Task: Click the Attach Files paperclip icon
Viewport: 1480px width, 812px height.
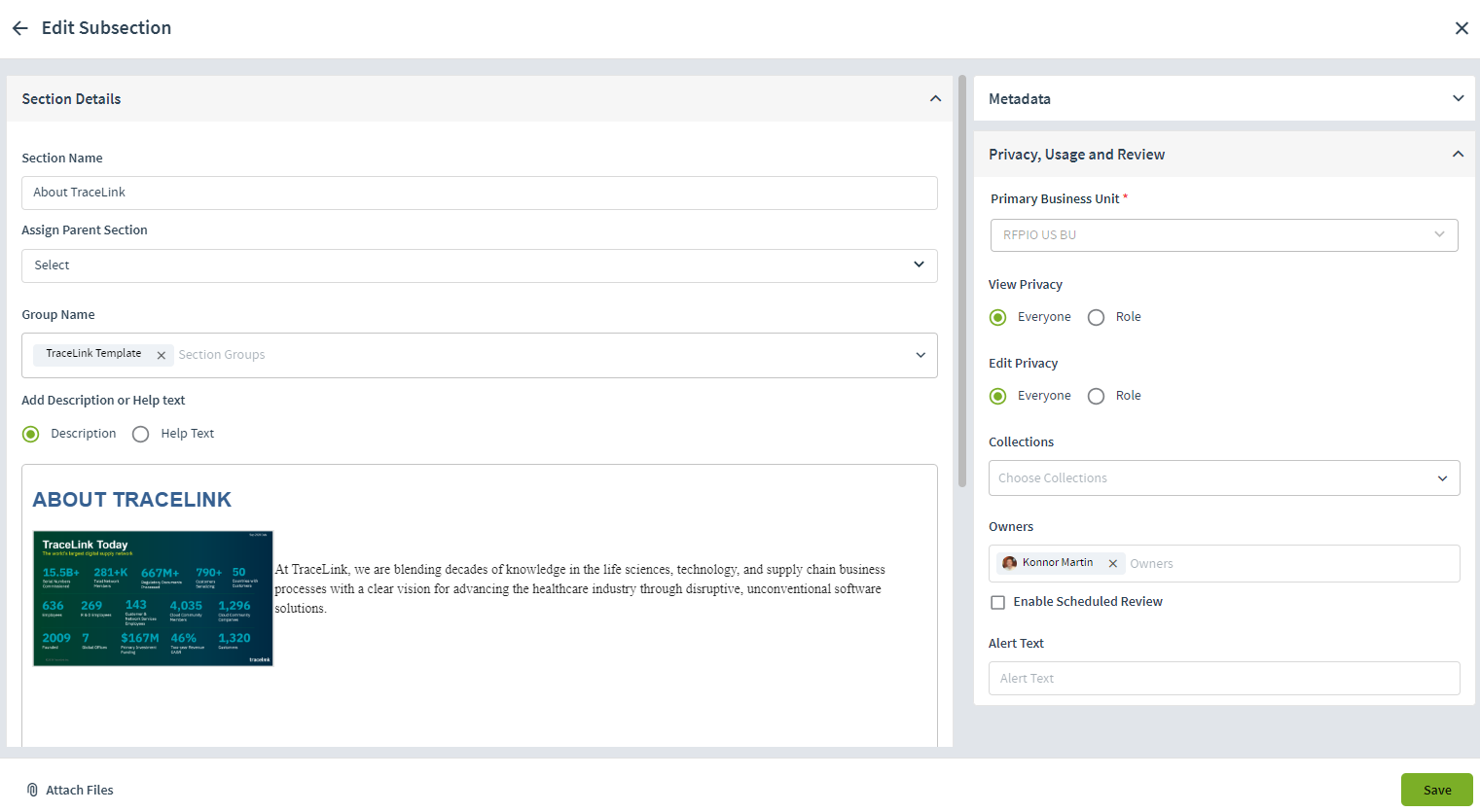Action: pos(32,790)
